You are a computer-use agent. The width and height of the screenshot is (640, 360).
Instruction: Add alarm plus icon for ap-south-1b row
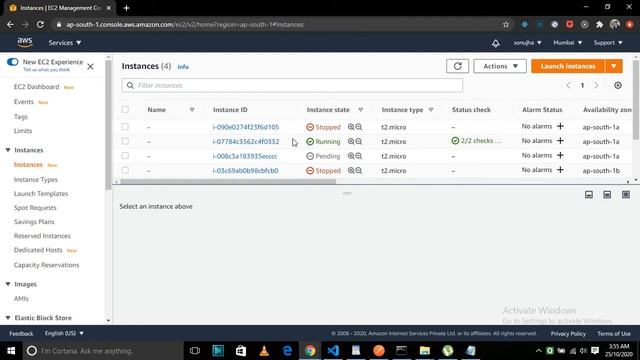pyautogui.click(x=560, y=170)
